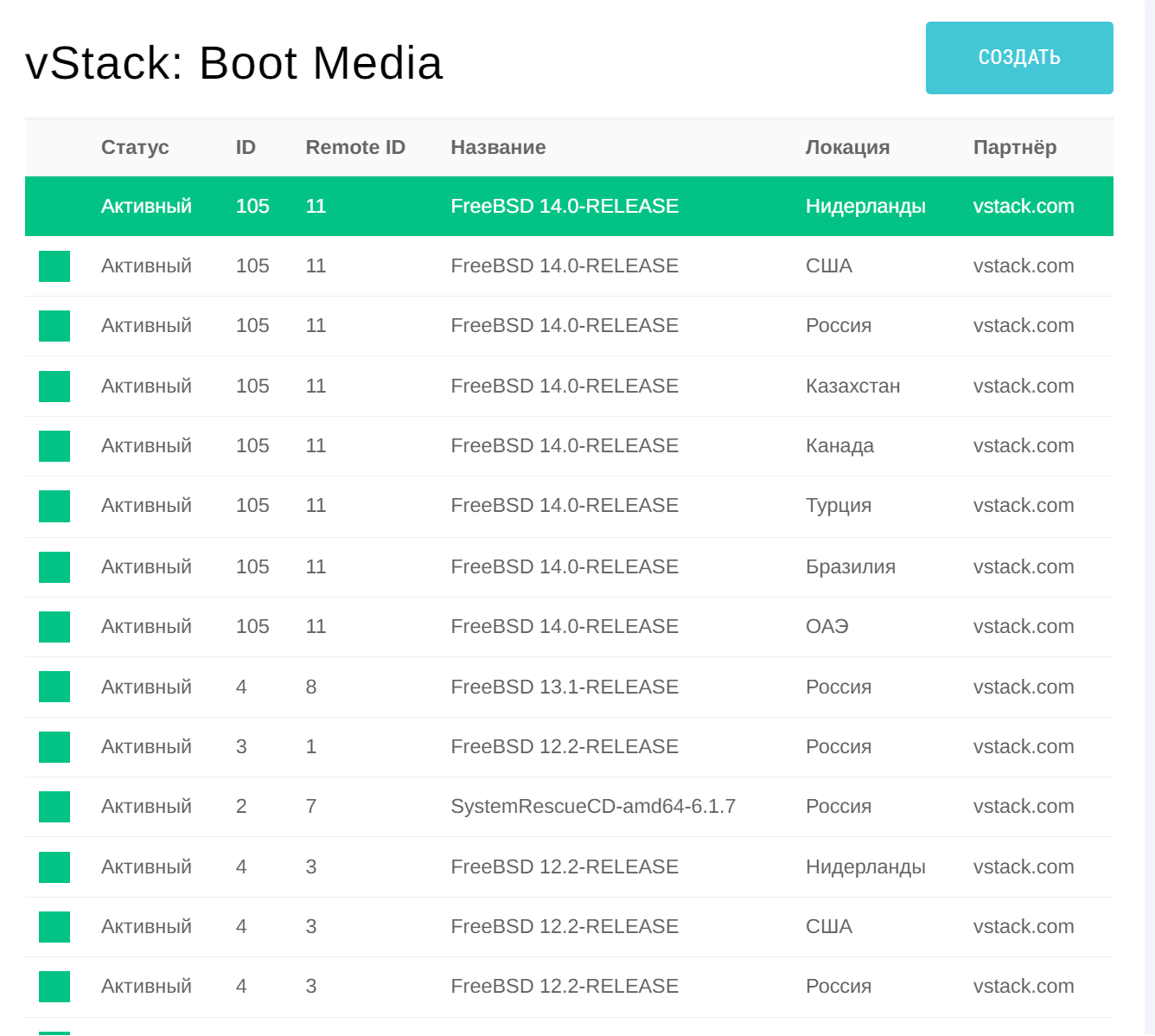This screenshot has width=1155, height=1036.
Task: Click green square in row with ID 3
Action: (x=54, y=747)
